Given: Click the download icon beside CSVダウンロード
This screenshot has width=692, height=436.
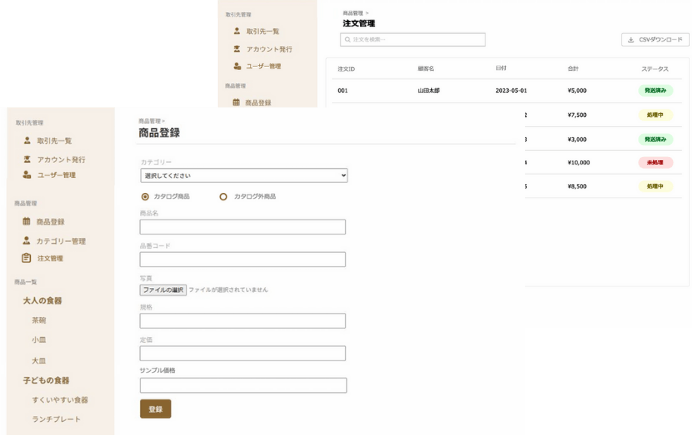Looking at the screenshot, I should pyautogui.click(x=630, y=40).
